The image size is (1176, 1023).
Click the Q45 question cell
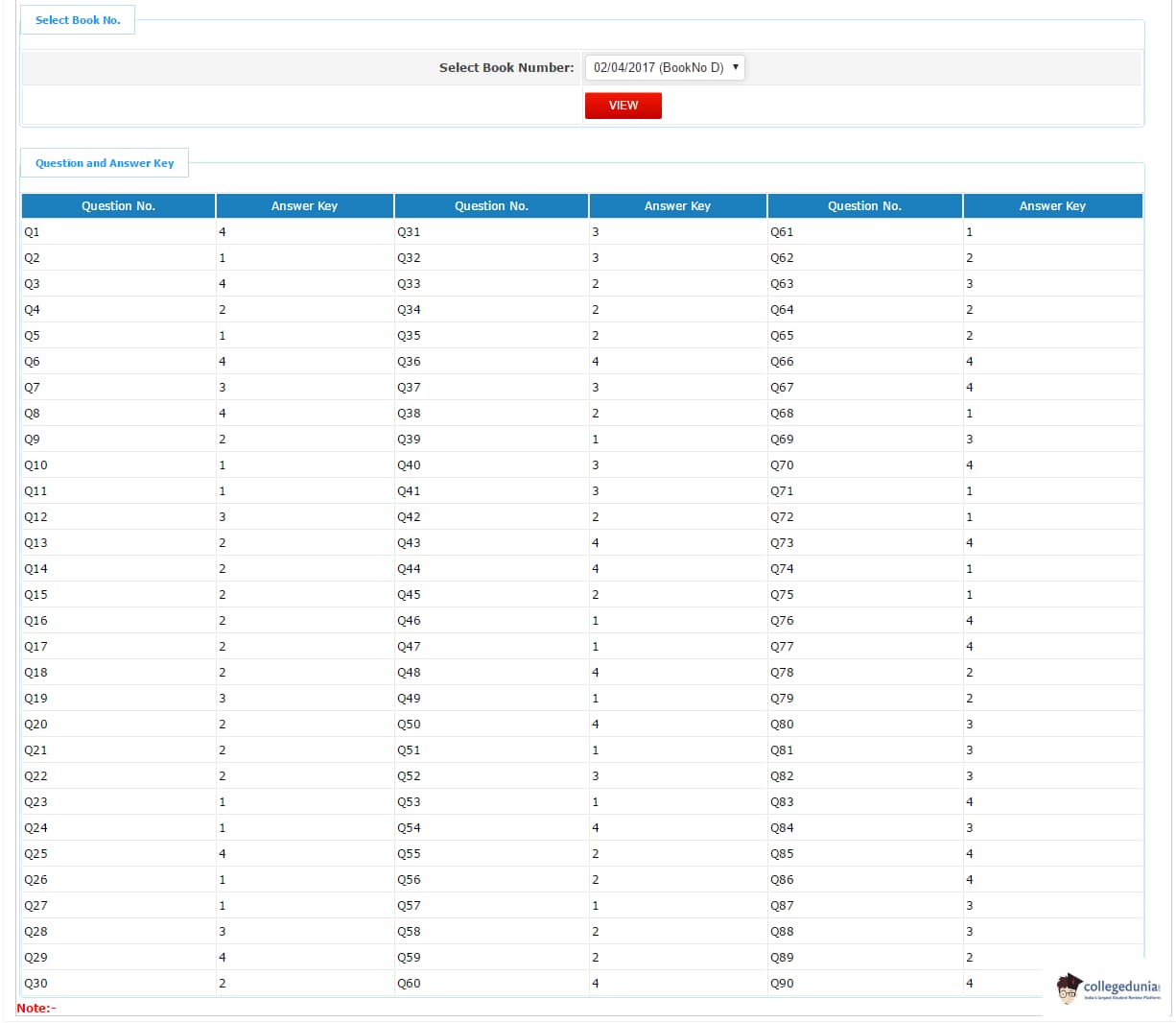pos(409,595)
